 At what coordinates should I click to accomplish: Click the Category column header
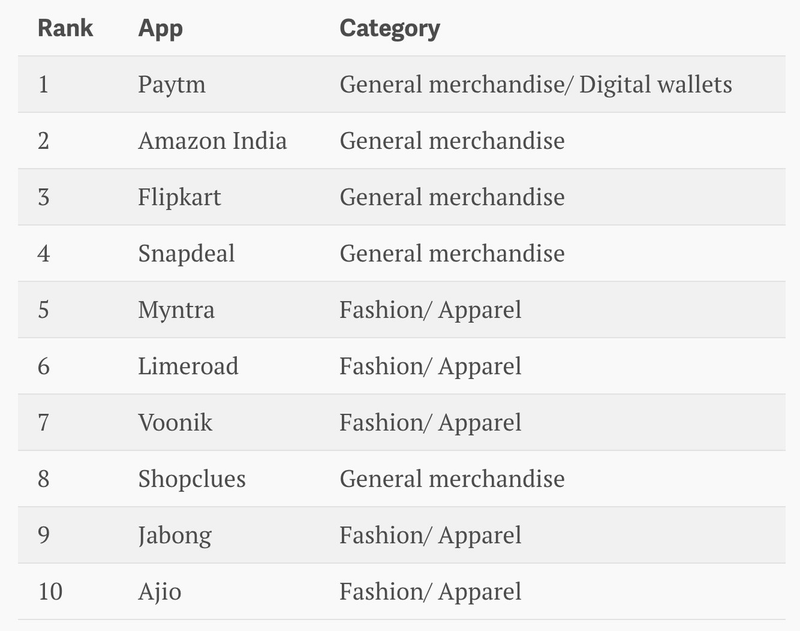pyautogui.click(x=389, y=28)
